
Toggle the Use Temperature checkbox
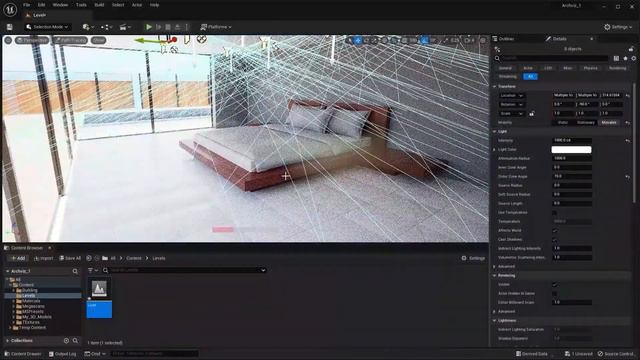coord(555,213)
